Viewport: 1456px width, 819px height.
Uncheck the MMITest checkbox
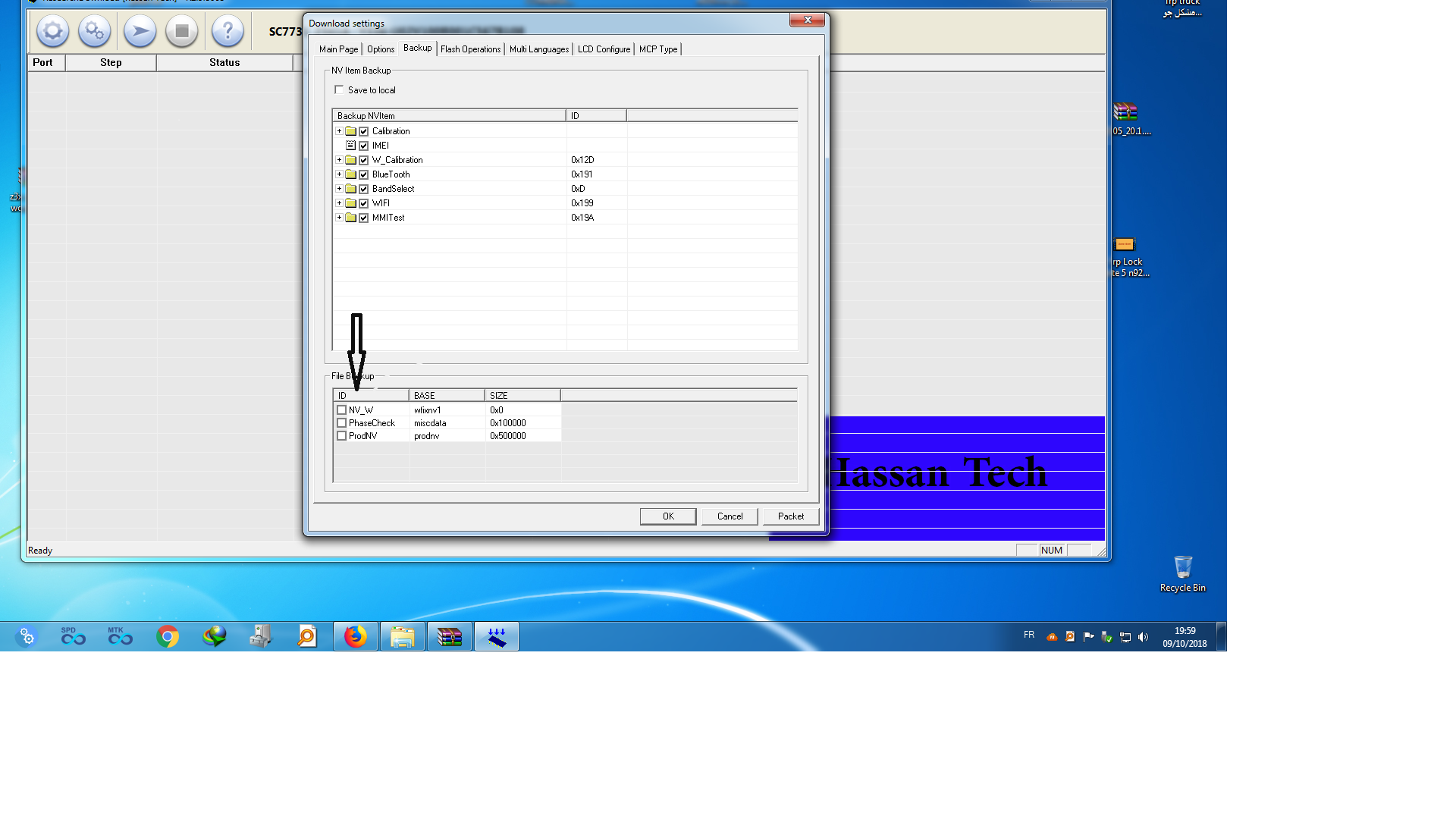click(364, 218)
